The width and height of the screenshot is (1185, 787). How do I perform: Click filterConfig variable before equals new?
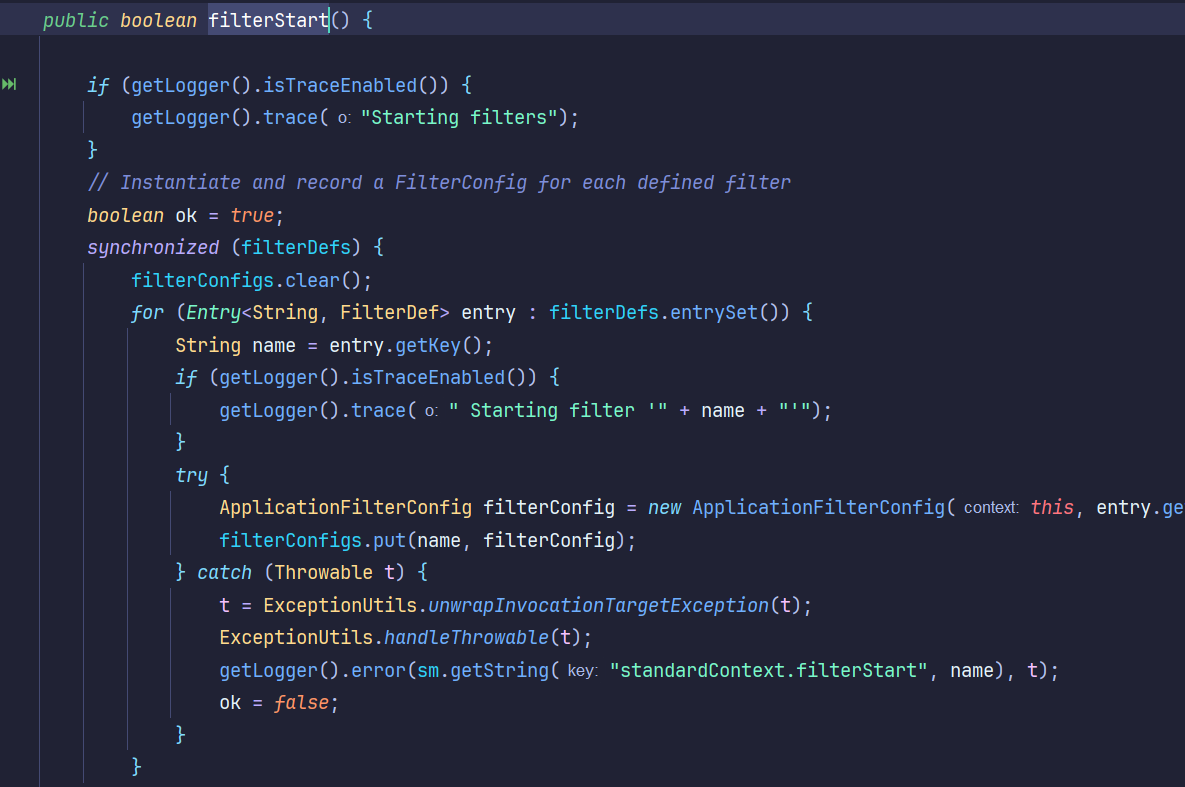tap(549, 507)
